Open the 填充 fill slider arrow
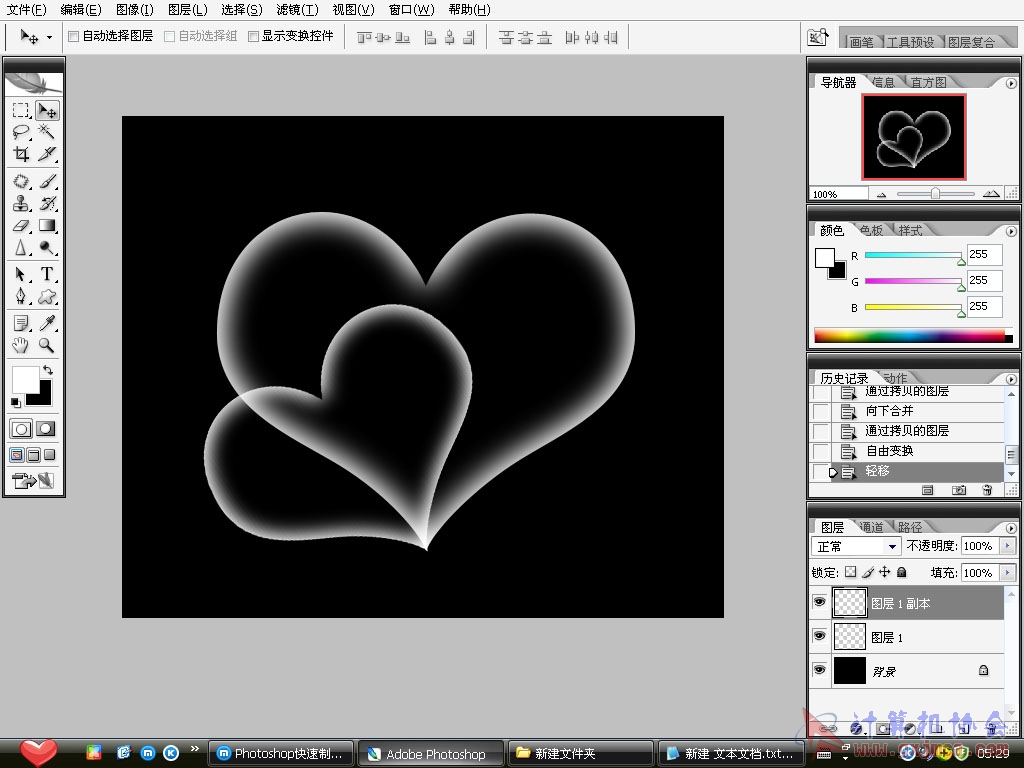This screenshot has height=768, width=1024. point(1008,573)
